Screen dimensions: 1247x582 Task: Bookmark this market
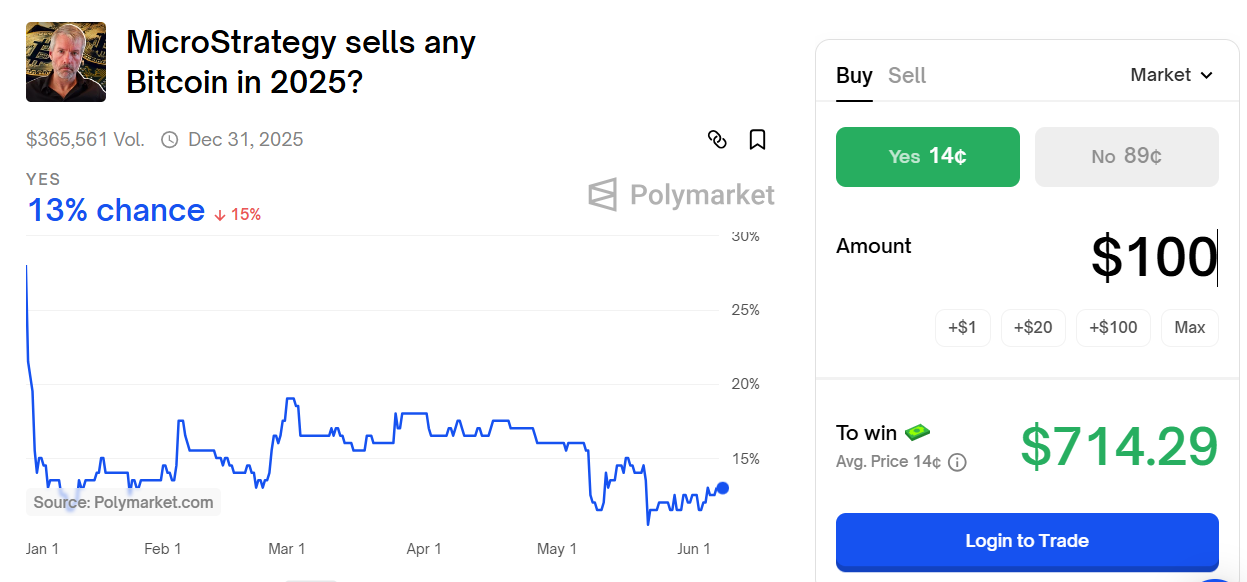point(757,140)
